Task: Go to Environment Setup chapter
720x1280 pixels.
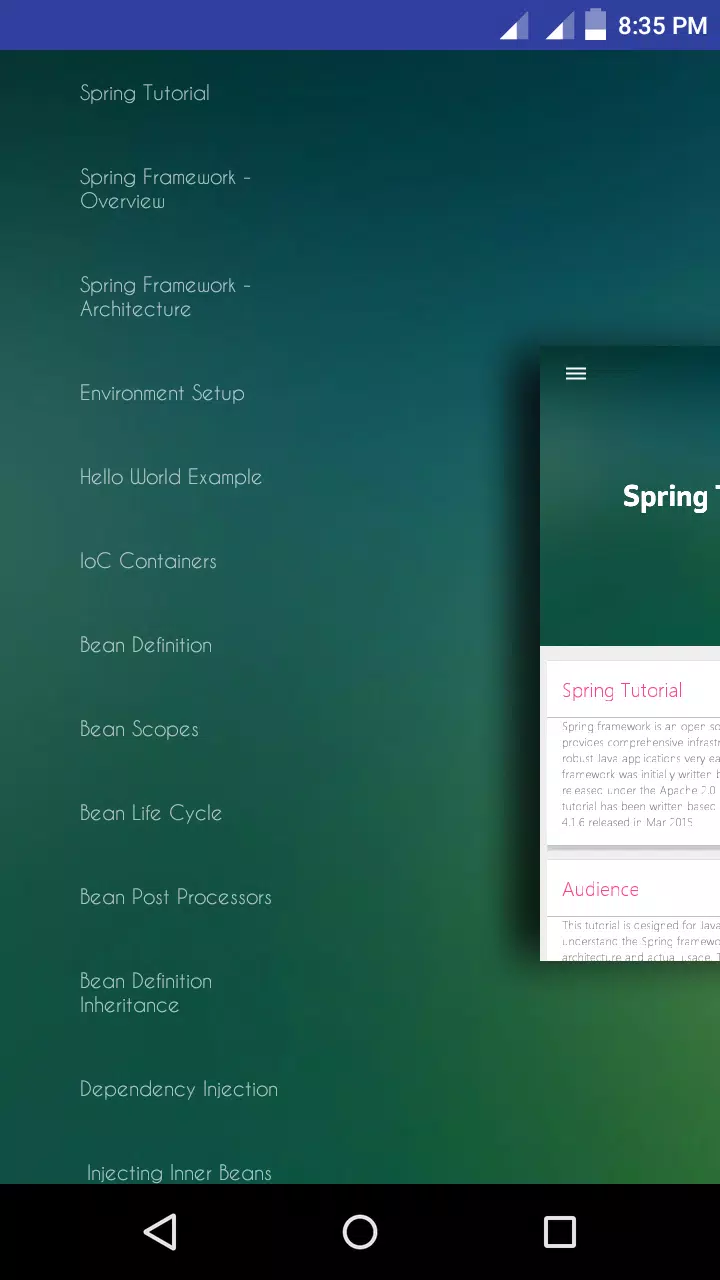Action: click(162, 393)
